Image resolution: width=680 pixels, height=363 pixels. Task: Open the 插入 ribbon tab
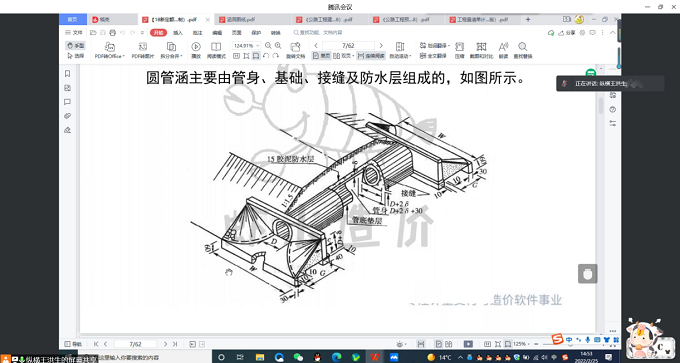click(178, 33)
